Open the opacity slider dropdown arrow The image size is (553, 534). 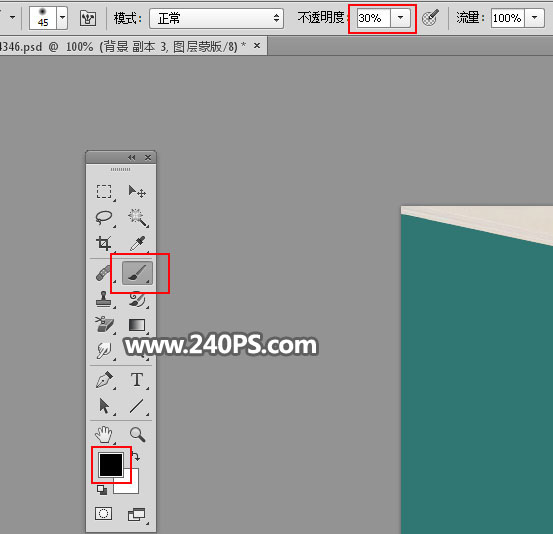(x=400, y=18)
